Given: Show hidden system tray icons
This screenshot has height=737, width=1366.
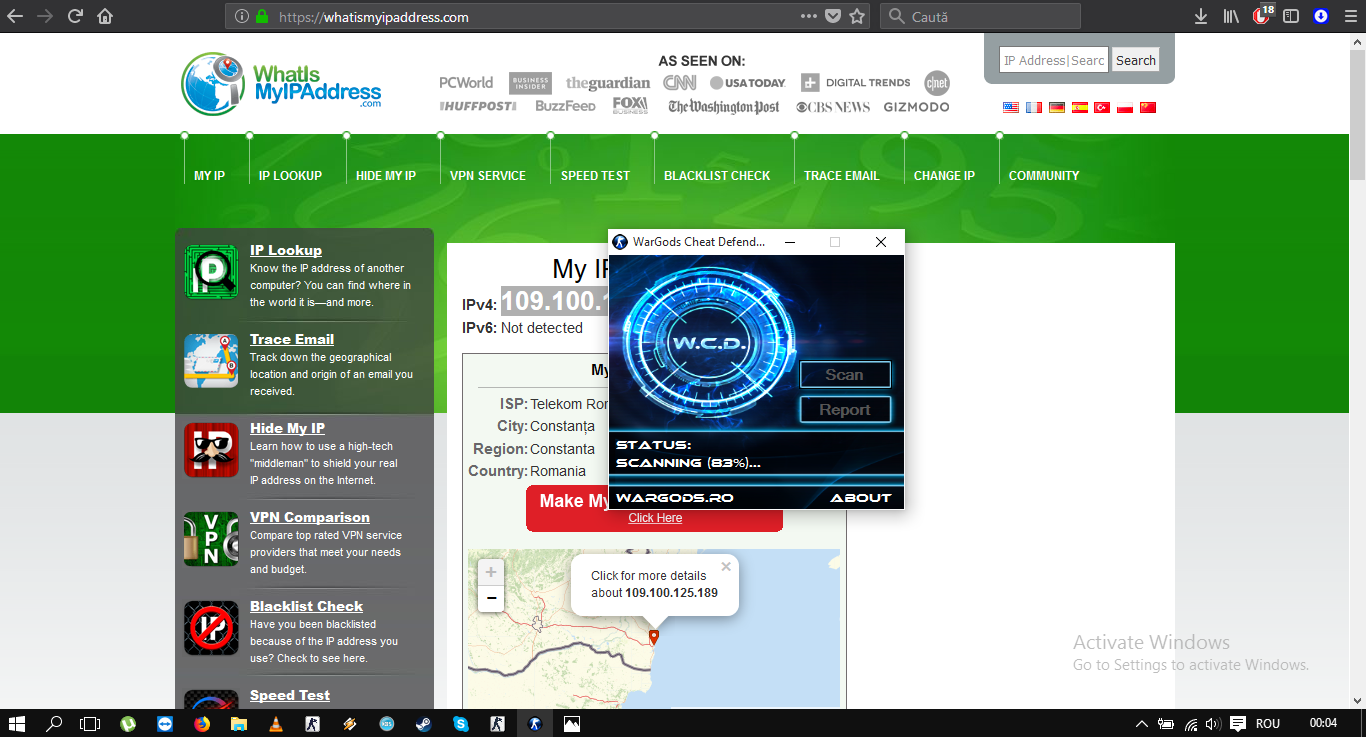Looking at the screenshot, I should [x=1142, y=723].
